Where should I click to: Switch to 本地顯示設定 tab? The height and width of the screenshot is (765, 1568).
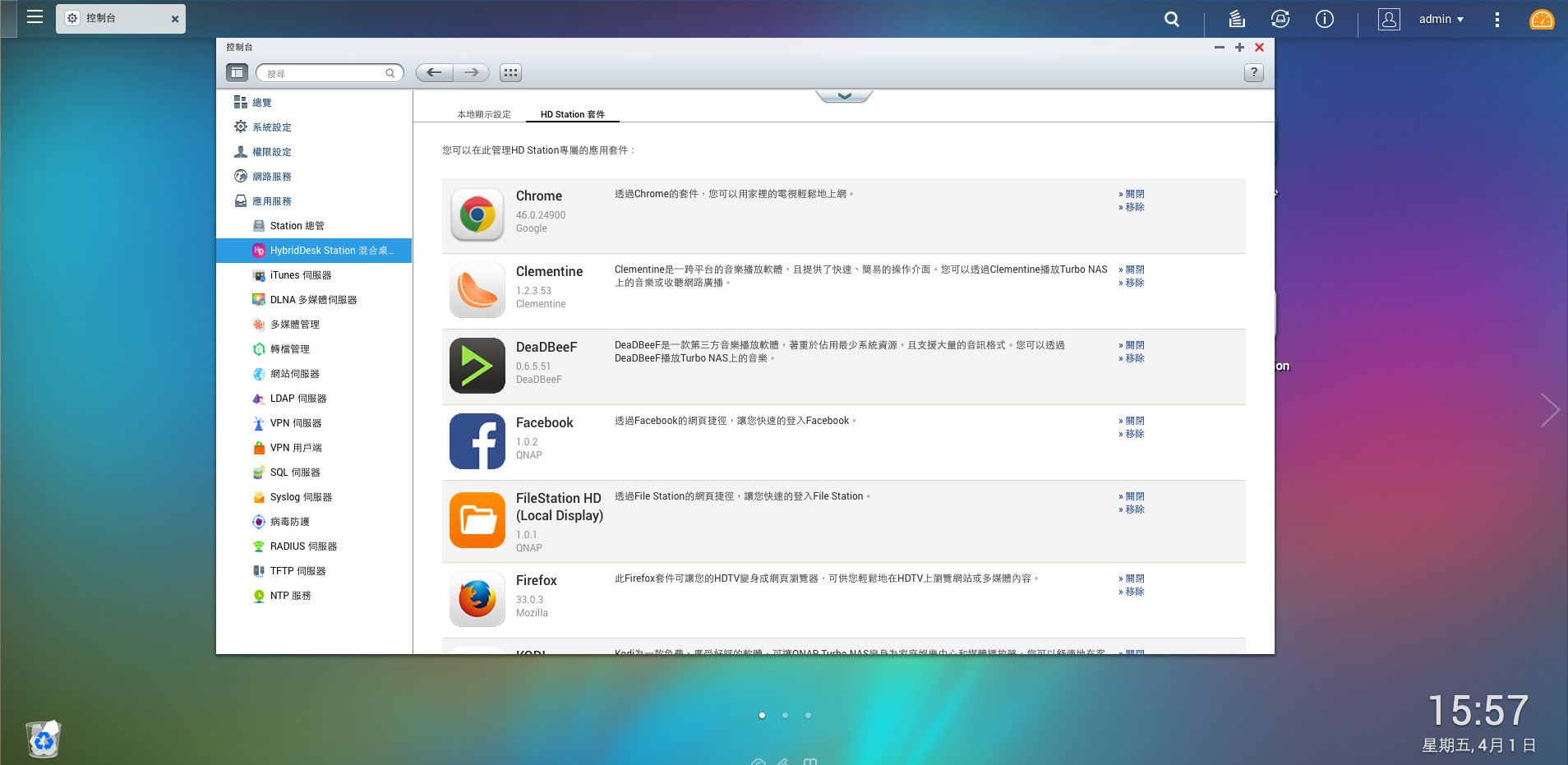(x=484, y=114)
